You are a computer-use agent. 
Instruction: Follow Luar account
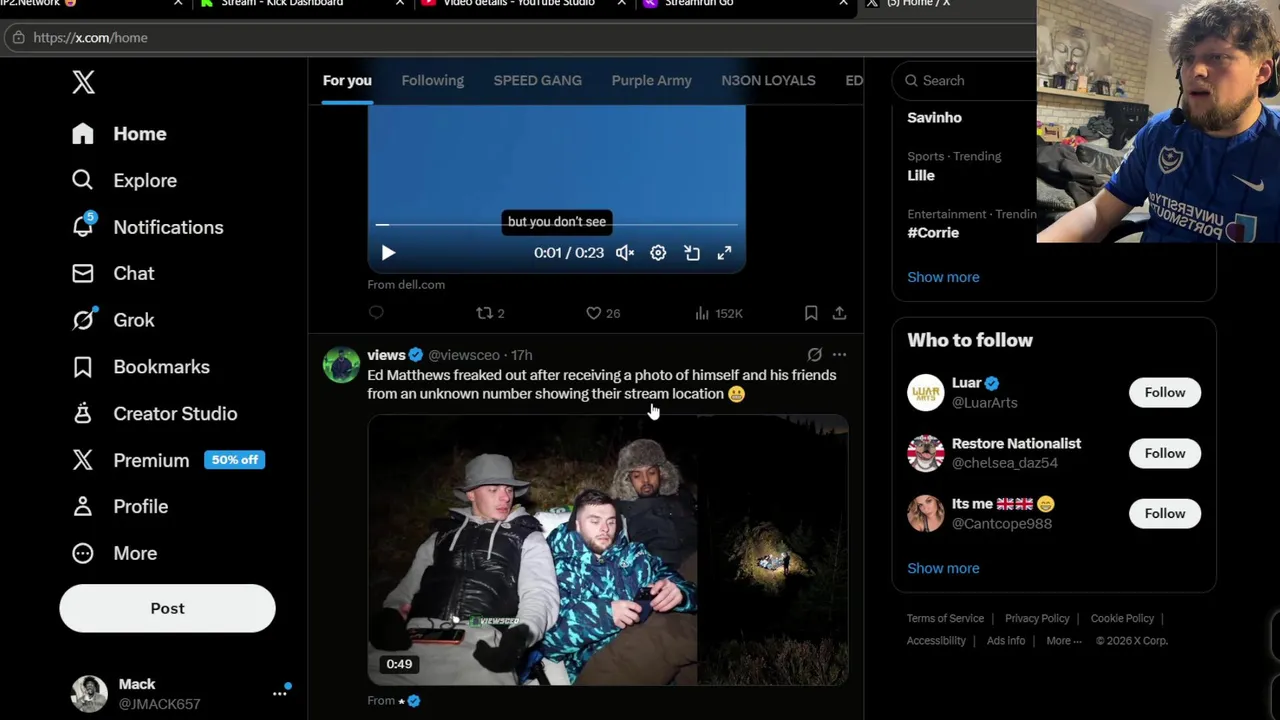1165,392
